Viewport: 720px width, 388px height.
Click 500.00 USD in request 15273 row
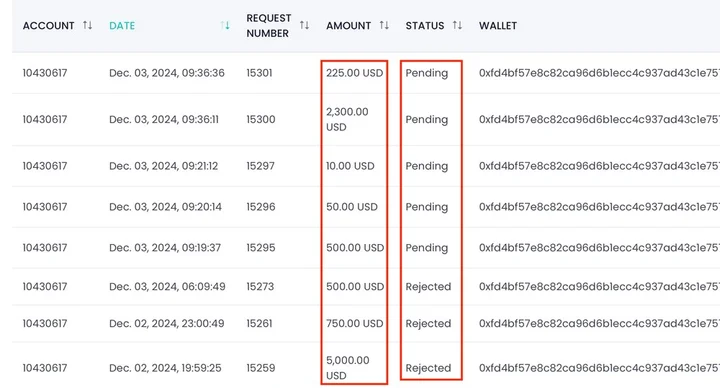[x=354, y=287]
